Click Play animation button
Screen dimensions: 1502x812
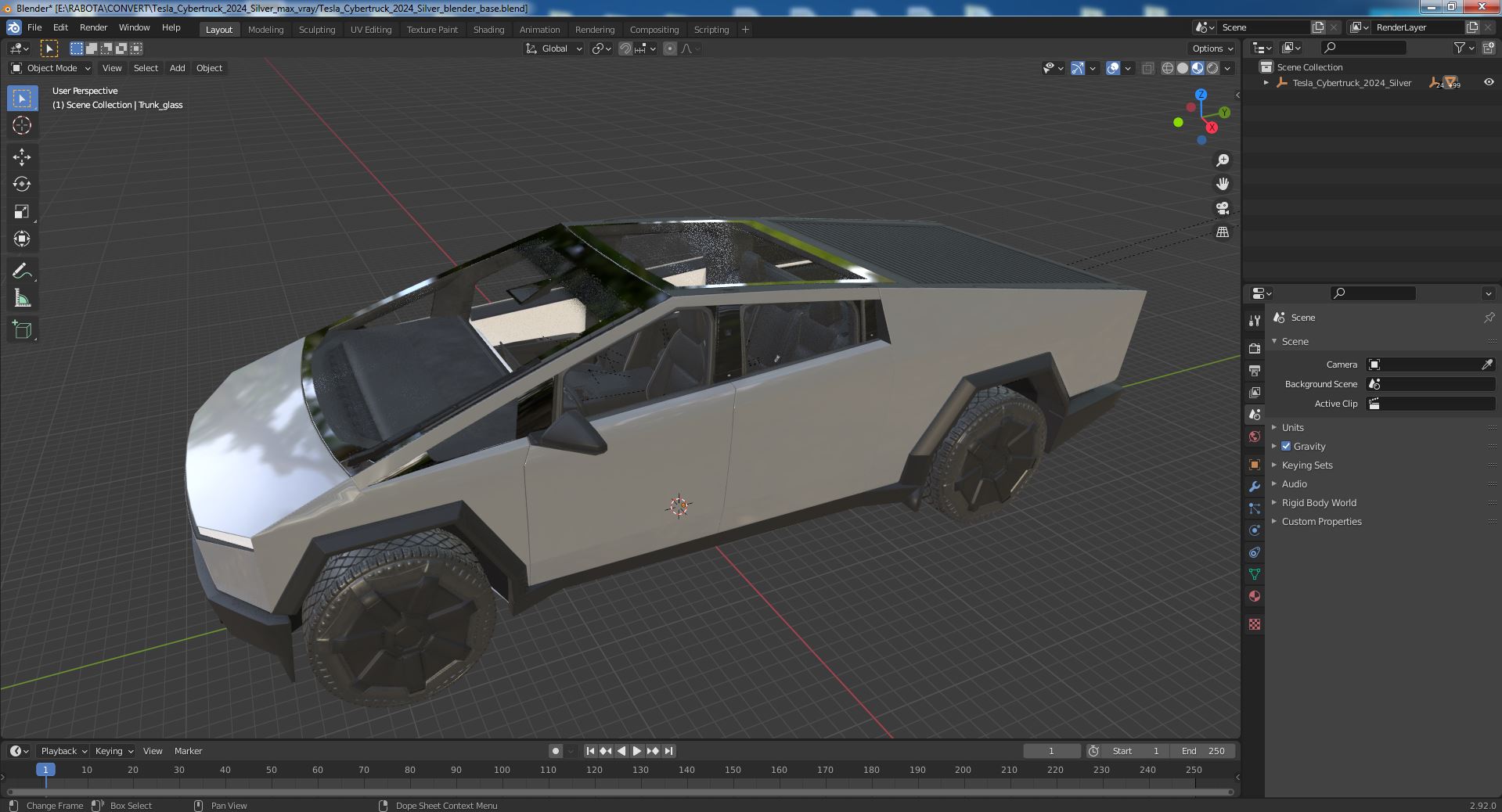(x=637, y=751)
